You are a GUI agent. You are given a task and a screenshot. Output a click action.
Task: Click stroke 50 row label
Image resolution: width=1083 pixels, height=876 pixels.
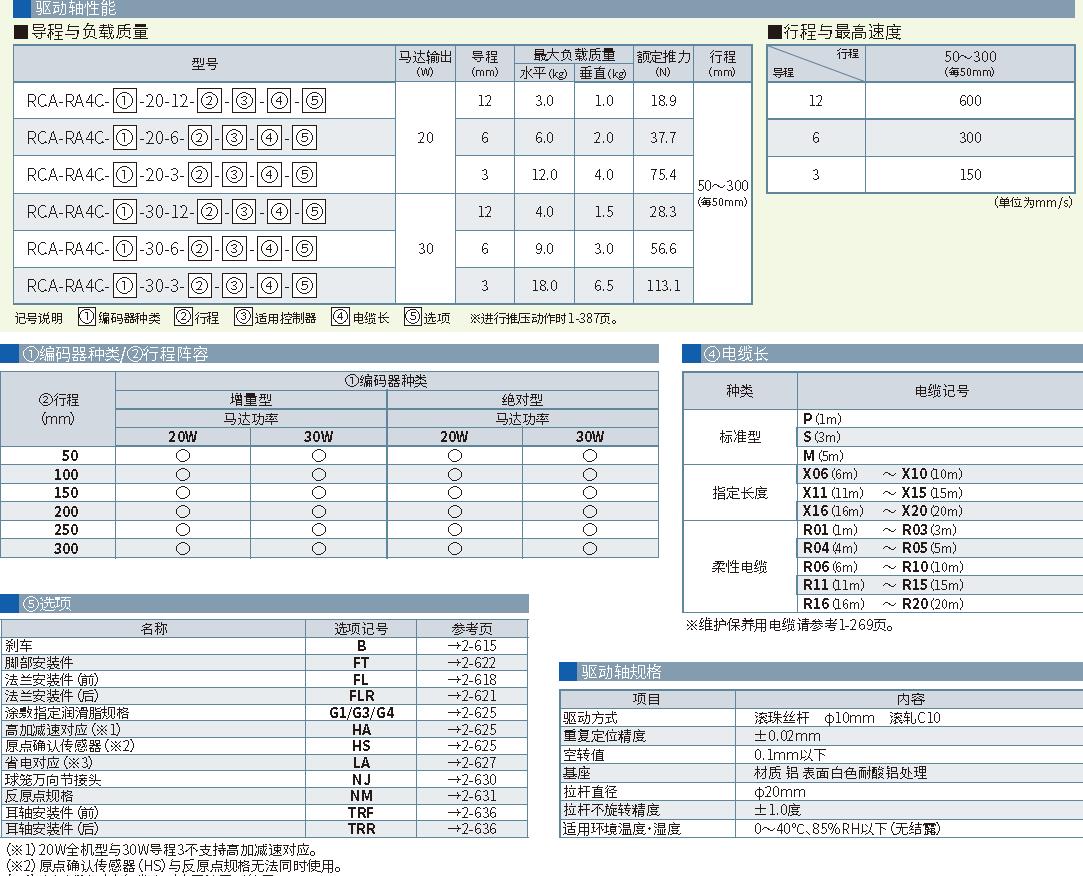[x=70, y=456]
